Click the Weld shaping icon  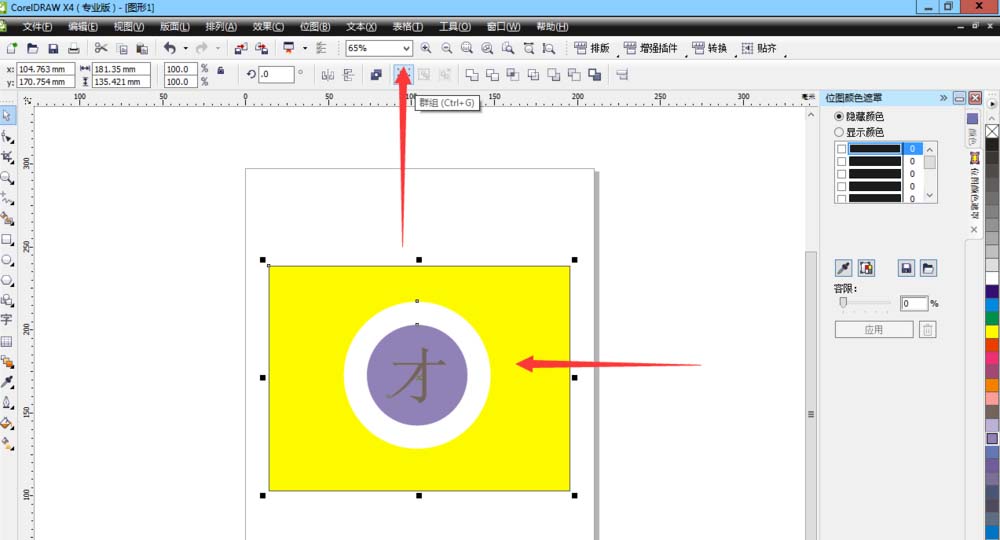tap(472, 75)
